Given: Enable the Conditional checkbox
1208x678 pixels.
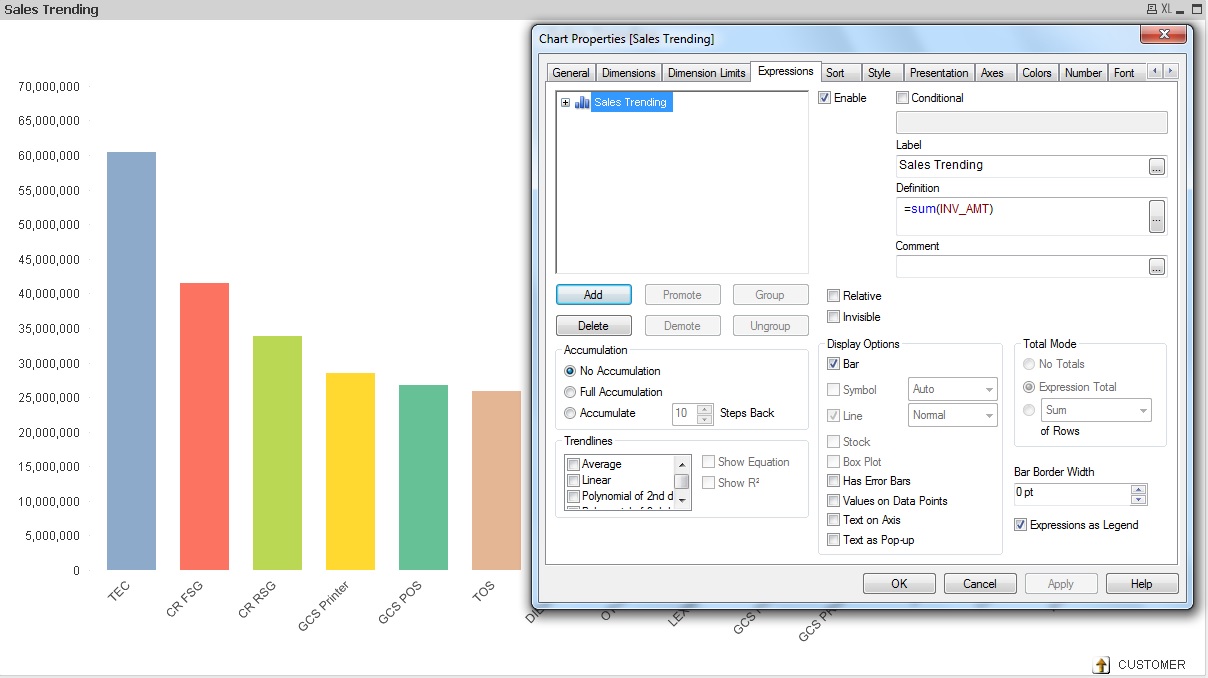Looking at the screenshot, I should (903, 98).
